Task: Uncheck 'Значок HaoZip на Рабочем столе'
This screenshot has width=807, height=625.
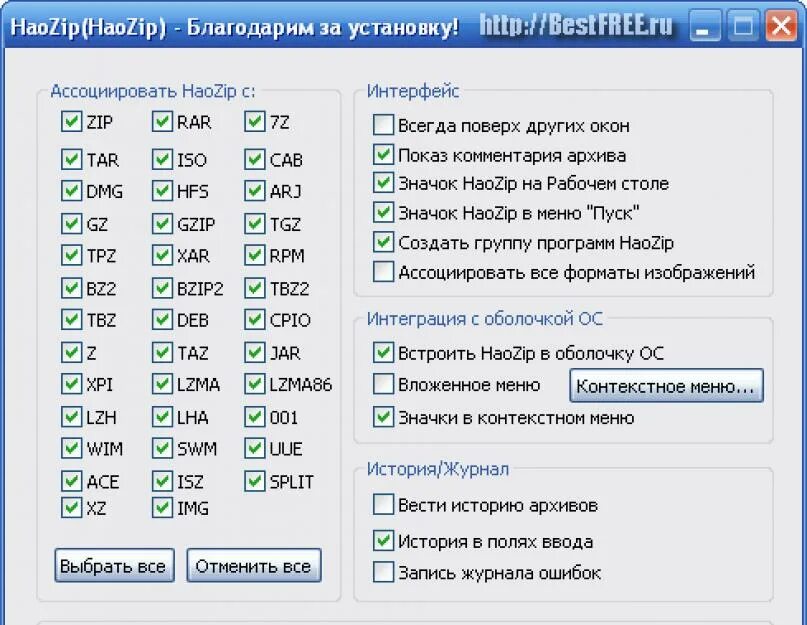Action: click(383, 183)
